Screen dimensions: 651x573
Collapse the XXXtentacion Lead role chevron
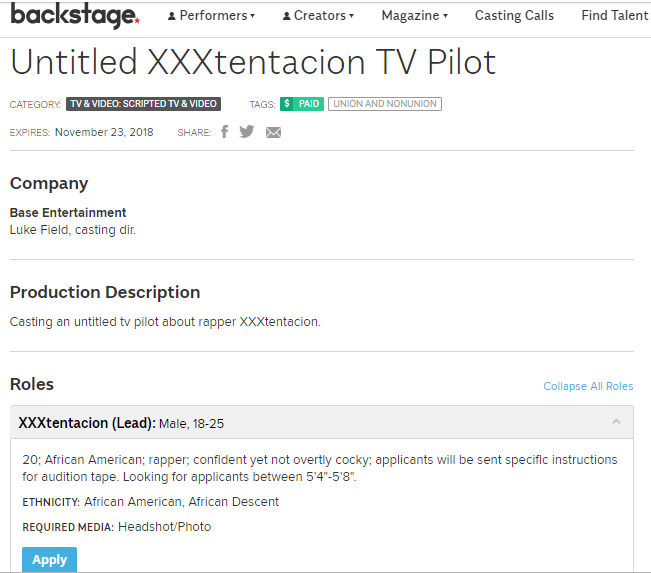click(616, 422)
